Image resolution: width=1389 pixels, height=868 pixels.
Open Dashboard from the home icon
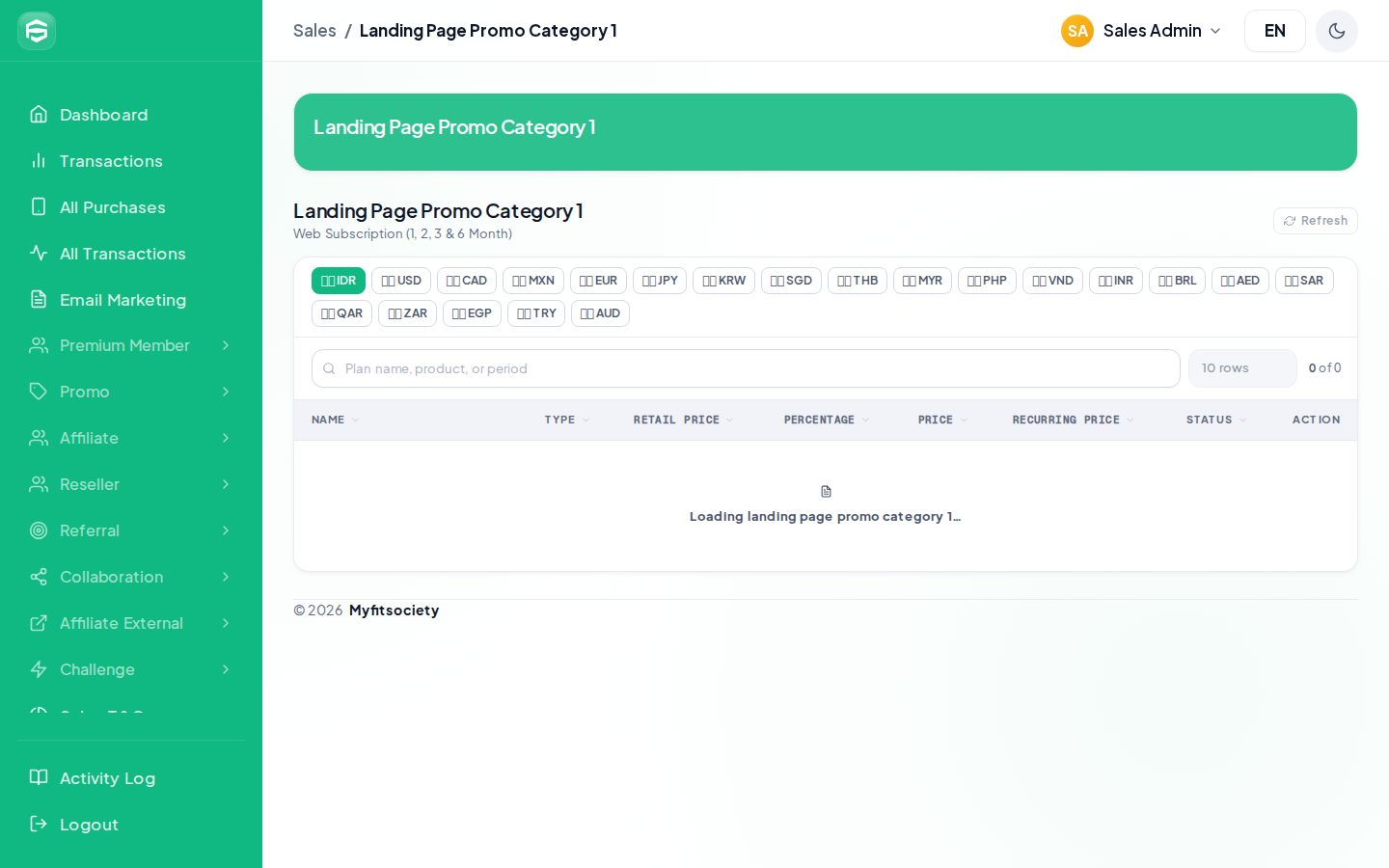(39, 115)
